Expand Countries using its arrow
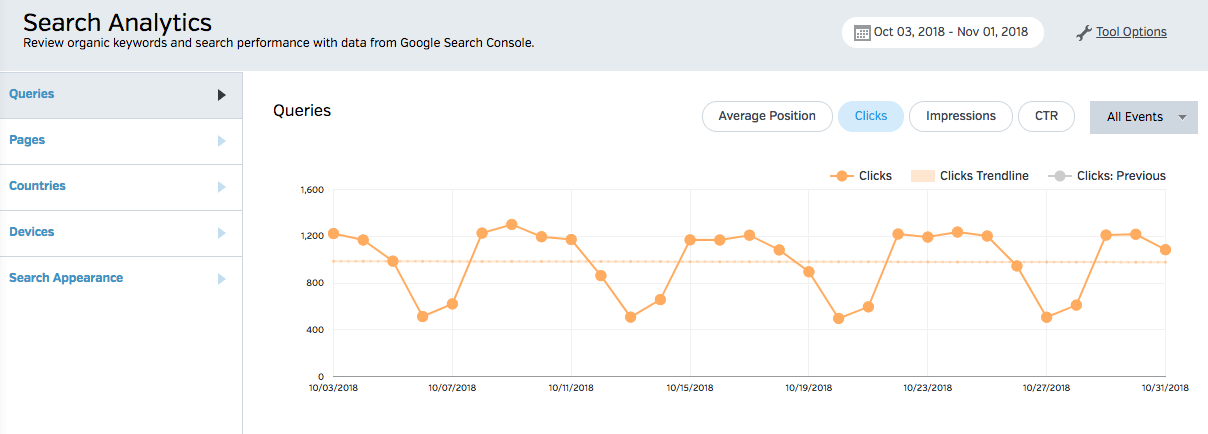Image resolution: width=1208 pixels, height=434 pixels. coord(222,187)
